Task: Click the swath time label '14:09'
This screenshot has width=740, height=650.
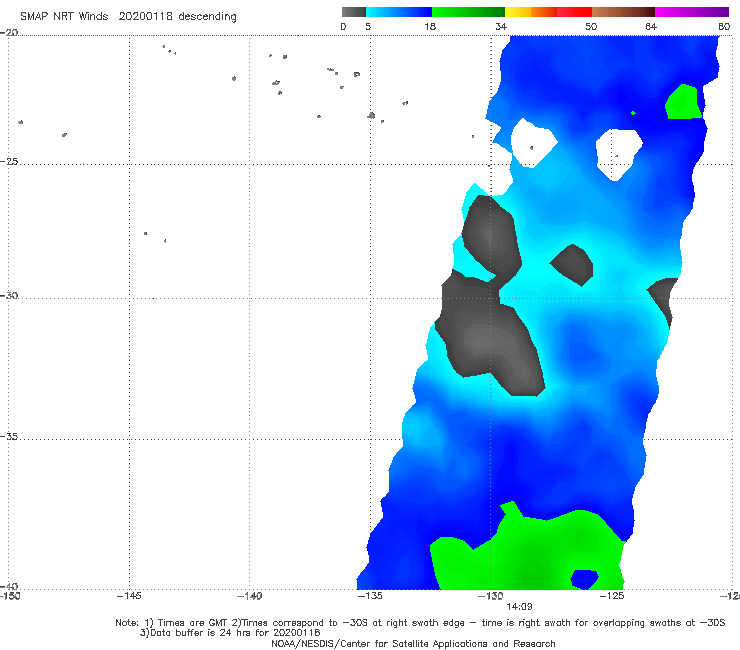Action: pos(519,607)
